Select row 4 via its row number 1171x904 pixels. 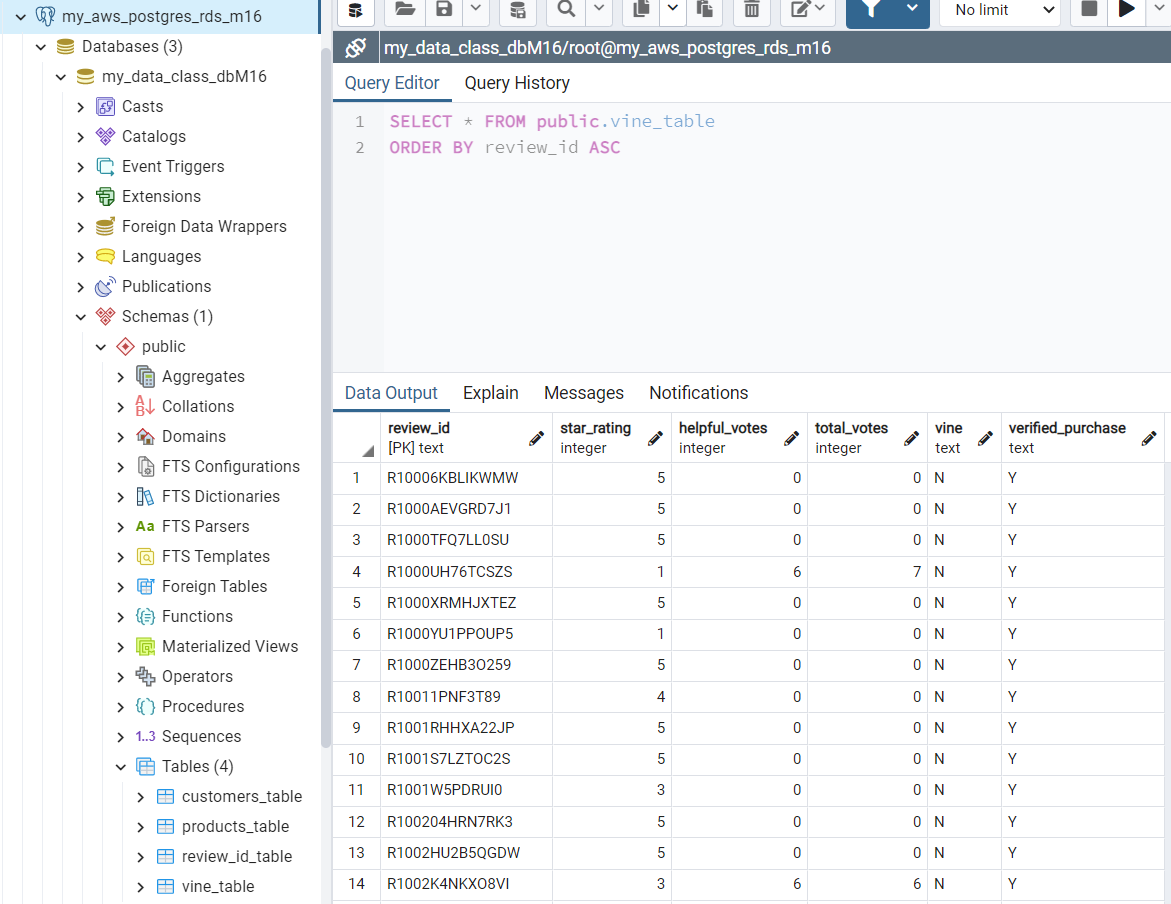[356, 572]
